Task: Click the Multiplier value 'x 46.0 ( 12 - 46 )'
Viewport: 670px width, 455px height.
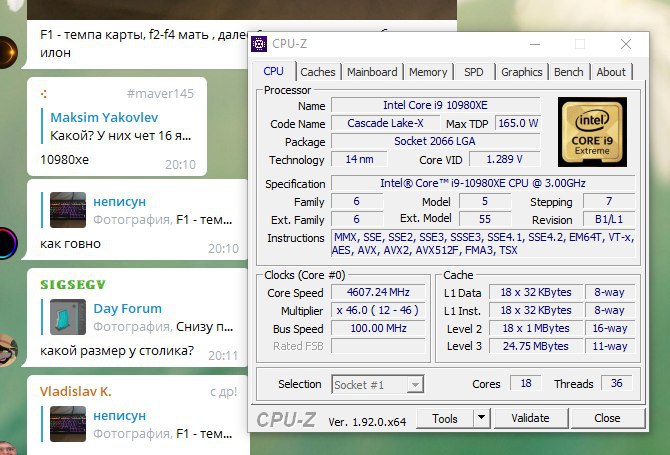Action: [378, 310]
